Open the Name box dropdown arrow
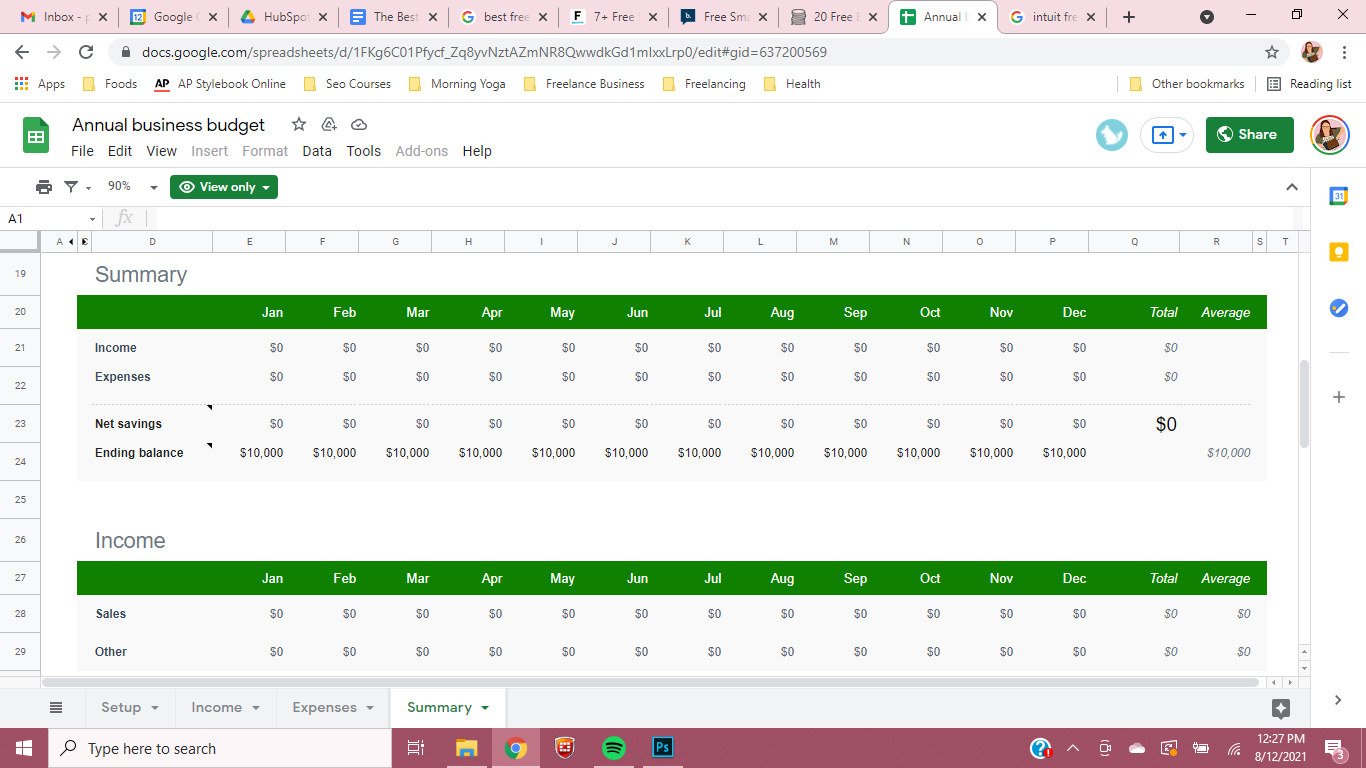Screen dimensions: 1366x768 [x=93, y=219]
